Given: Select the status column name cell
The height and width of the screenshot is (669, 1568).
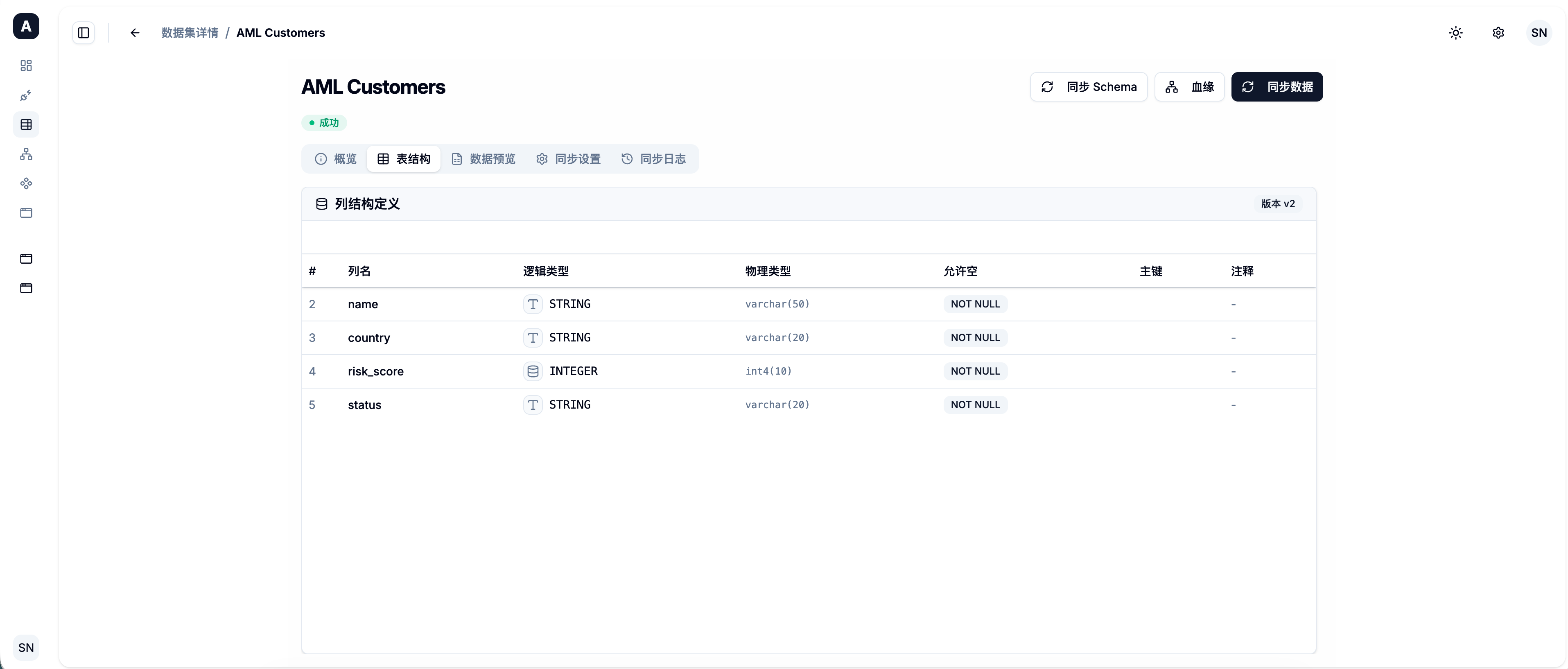Looking at the screenshot, I should [365, 405].
